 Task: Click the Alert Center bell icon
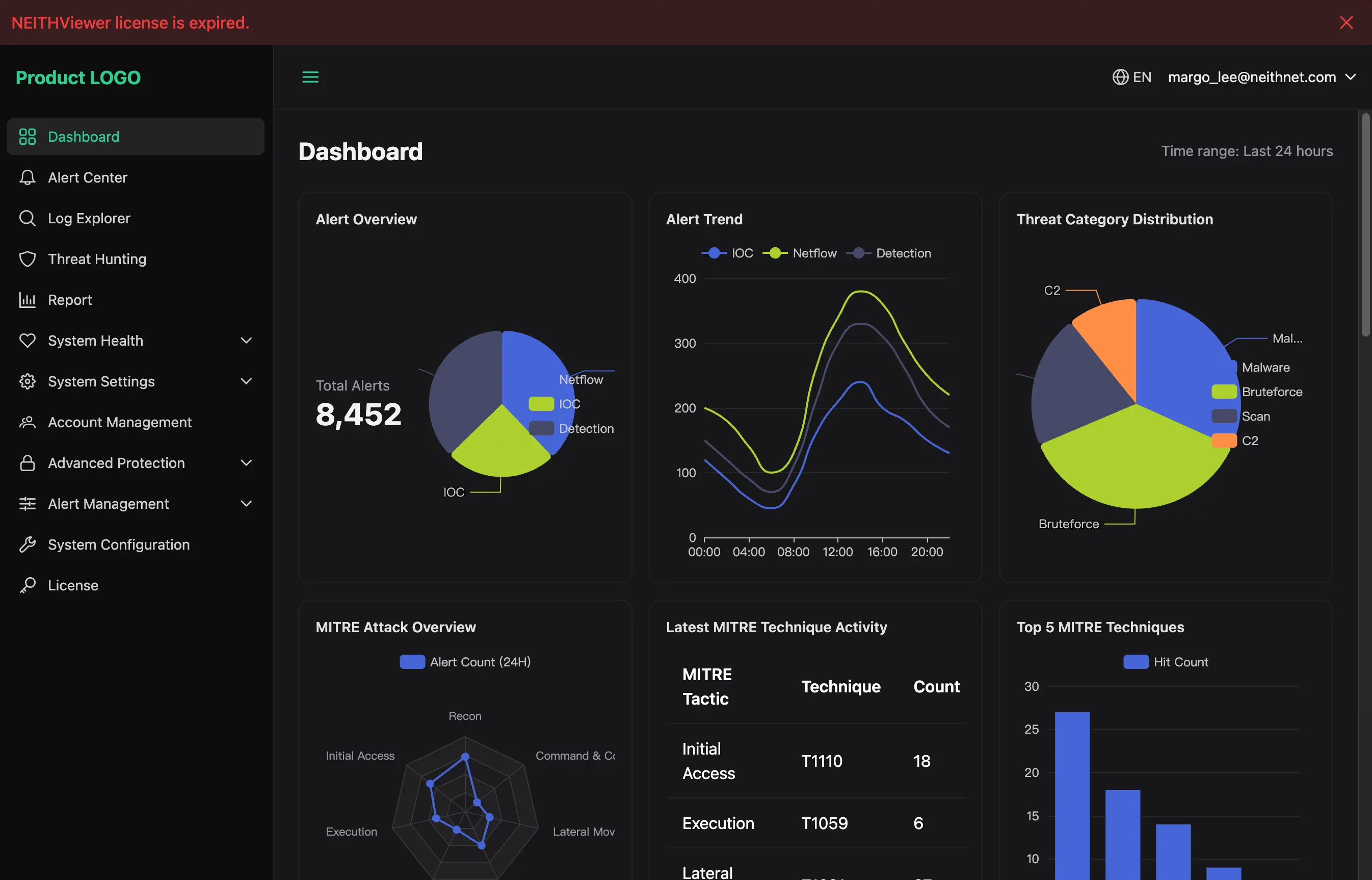pyautogui.click(x=28, y=177)
